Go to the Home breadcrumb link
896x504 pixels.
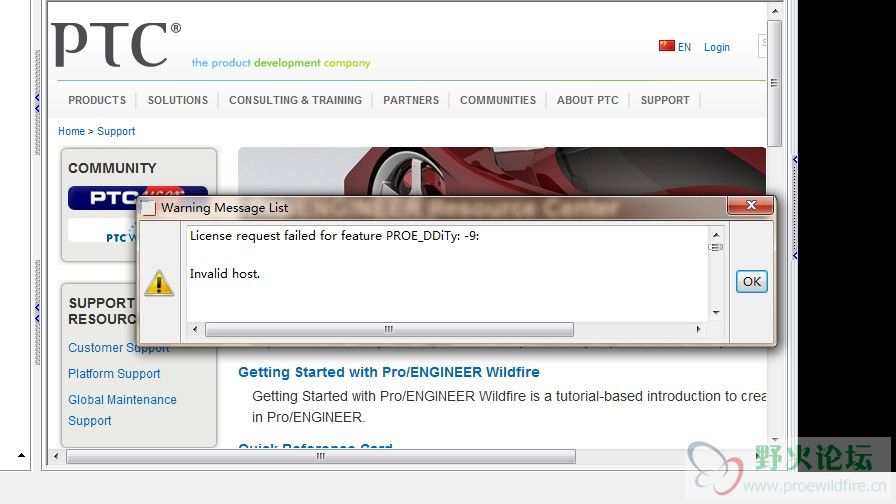(71, 131)
